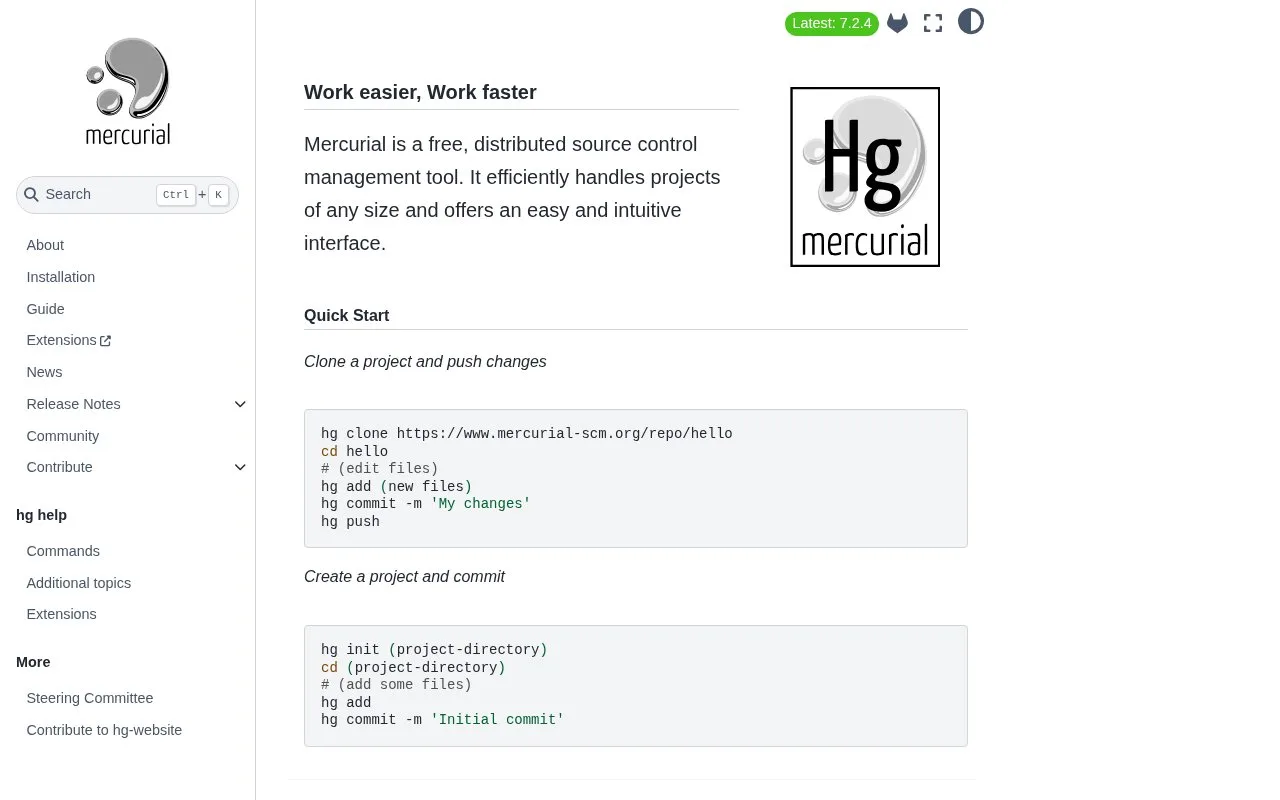The image size is (1280, 800).
Task: Click the Mercurial logo in the sidebar
Action: click(128, 92)
